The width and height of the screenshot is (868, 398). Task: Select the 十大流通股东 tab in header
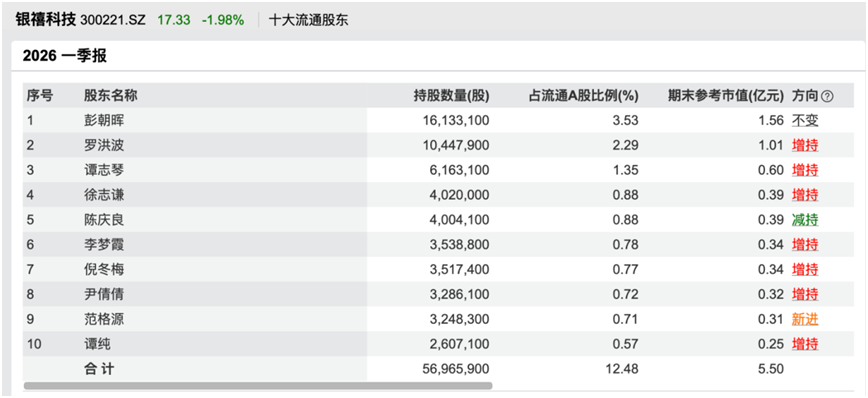(x=308, y=20)
